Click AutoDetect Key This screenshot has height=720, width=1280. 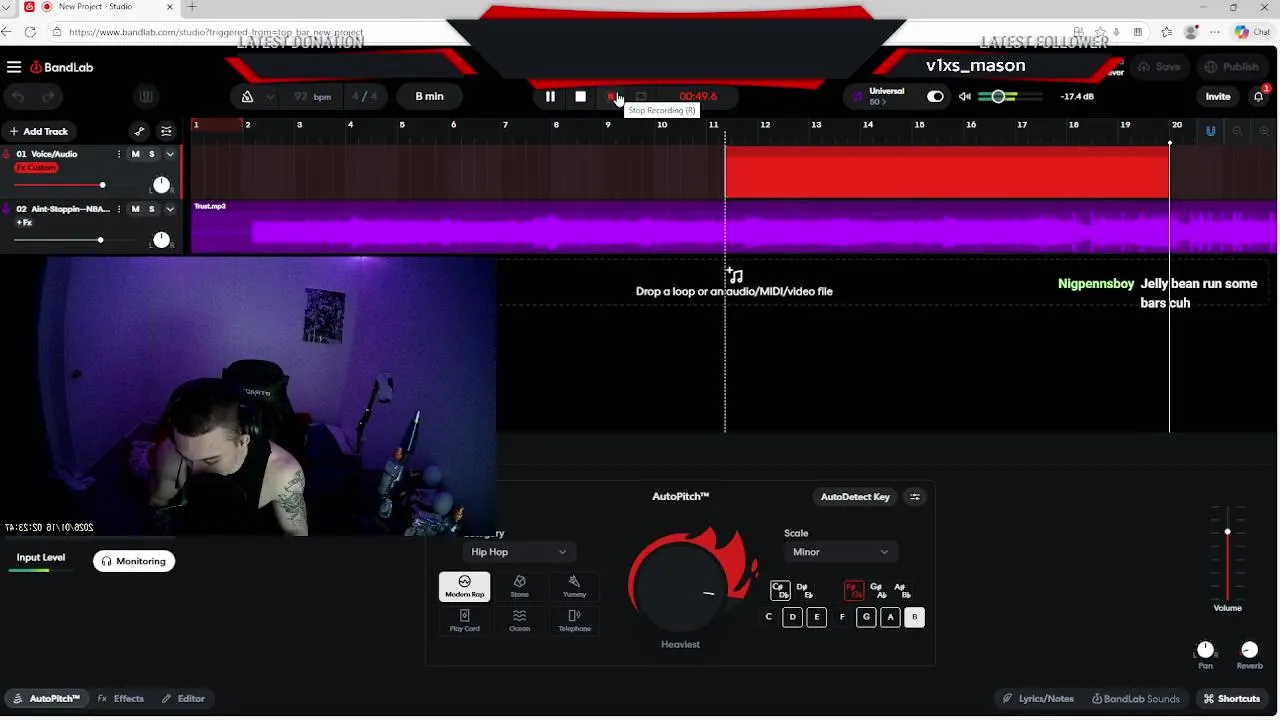point(855,497)
